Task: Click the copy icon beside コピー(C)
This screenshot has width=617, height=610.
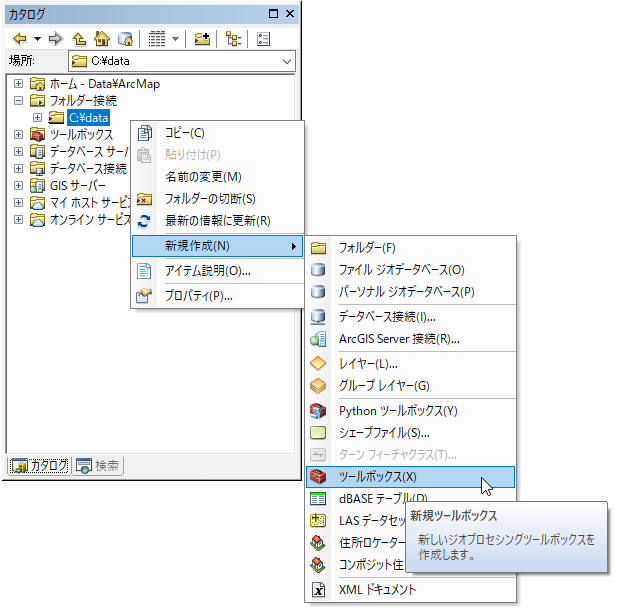Action: coord(144,133)
